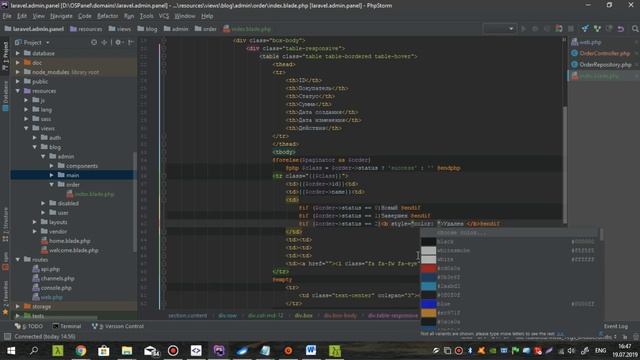Collapse the resources folder
The image size is (640, 360).
(18, 91)
